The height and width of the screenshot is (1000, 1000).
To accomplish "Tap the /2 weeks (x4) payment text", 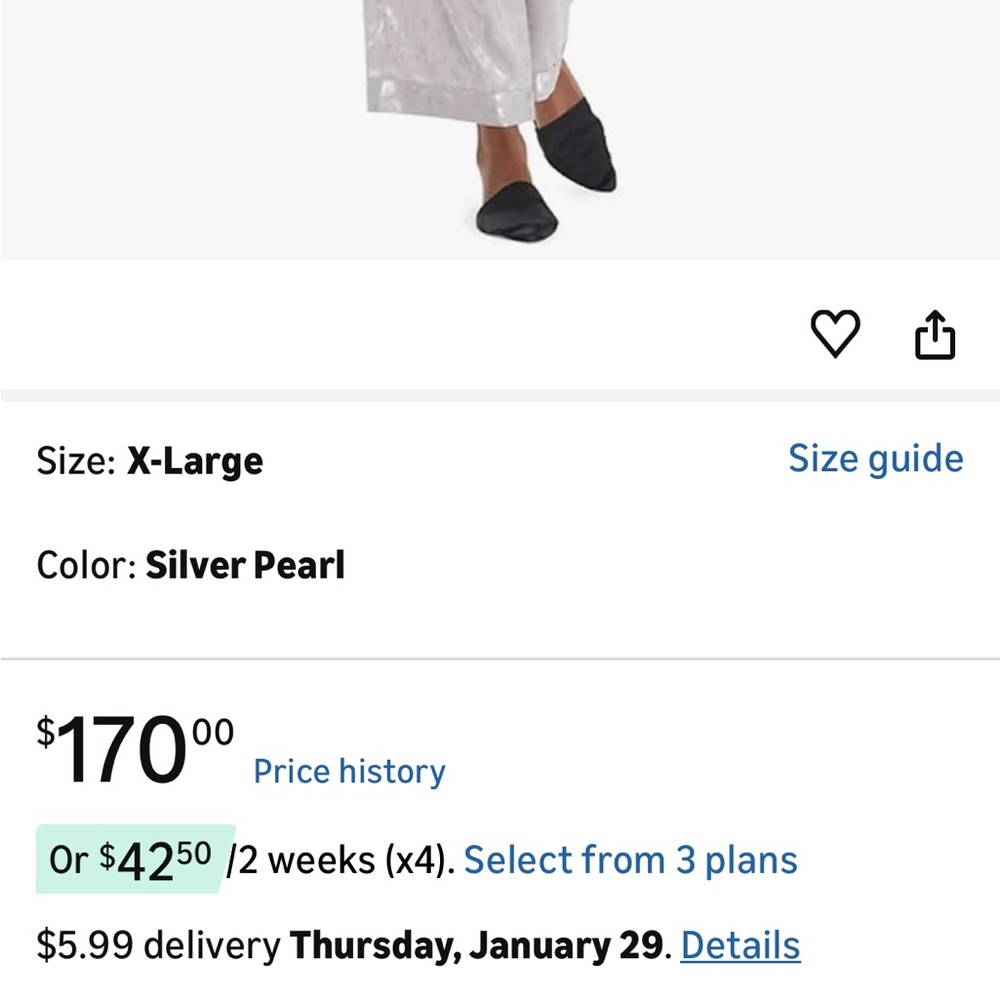I will point(341,860).
